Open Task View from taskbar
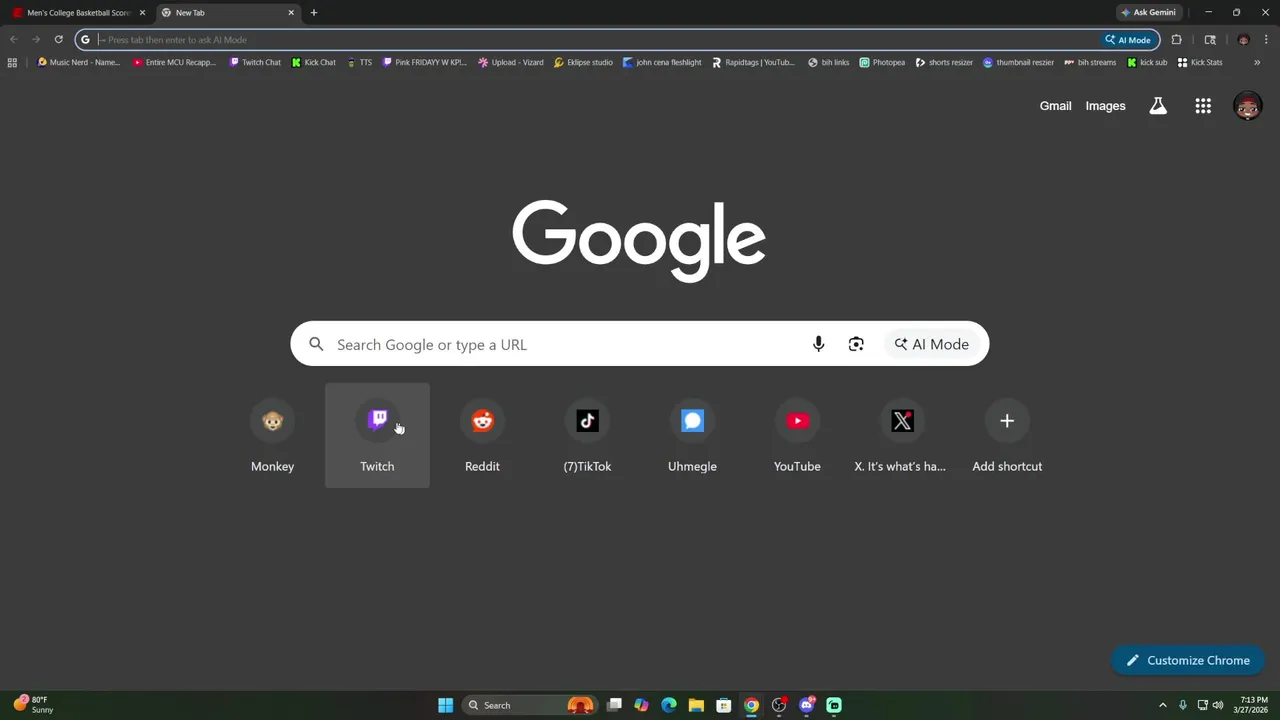Viewport: 1280px width, 720px height. [614, 705]
